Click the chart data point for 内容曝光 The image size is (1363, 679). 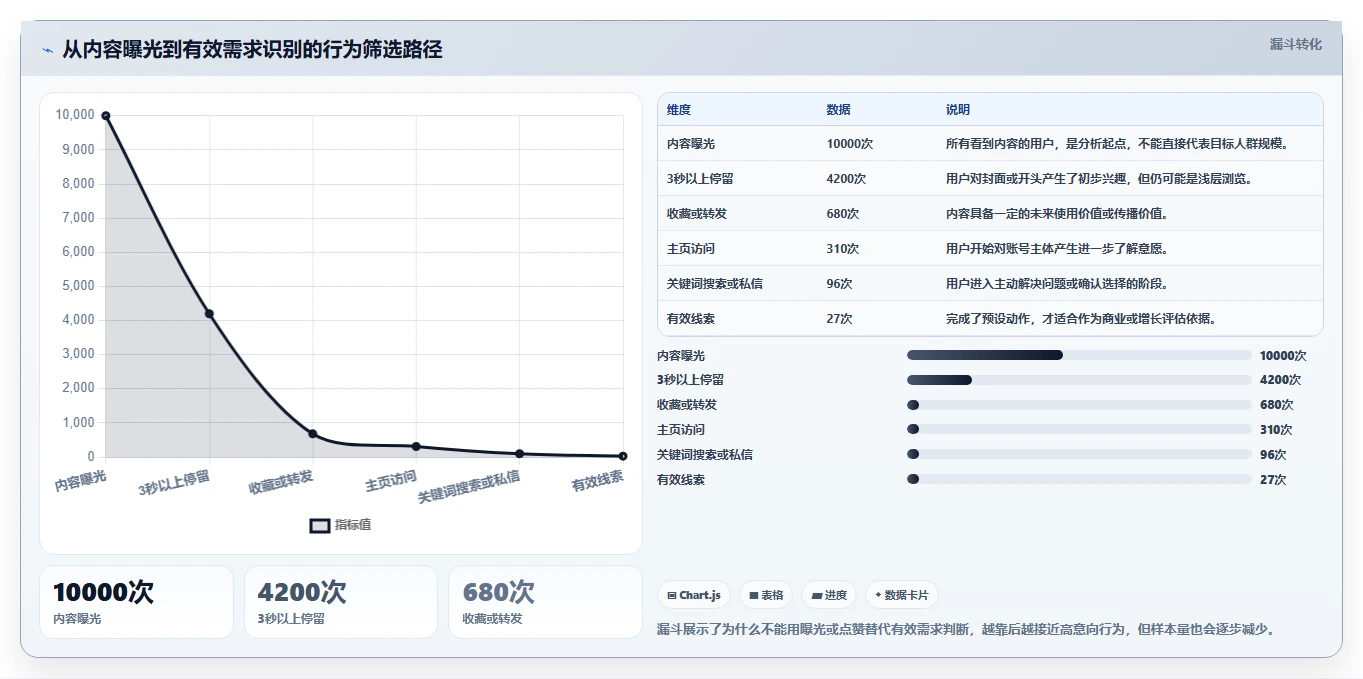pyautogui.click(x=106, y=116)
